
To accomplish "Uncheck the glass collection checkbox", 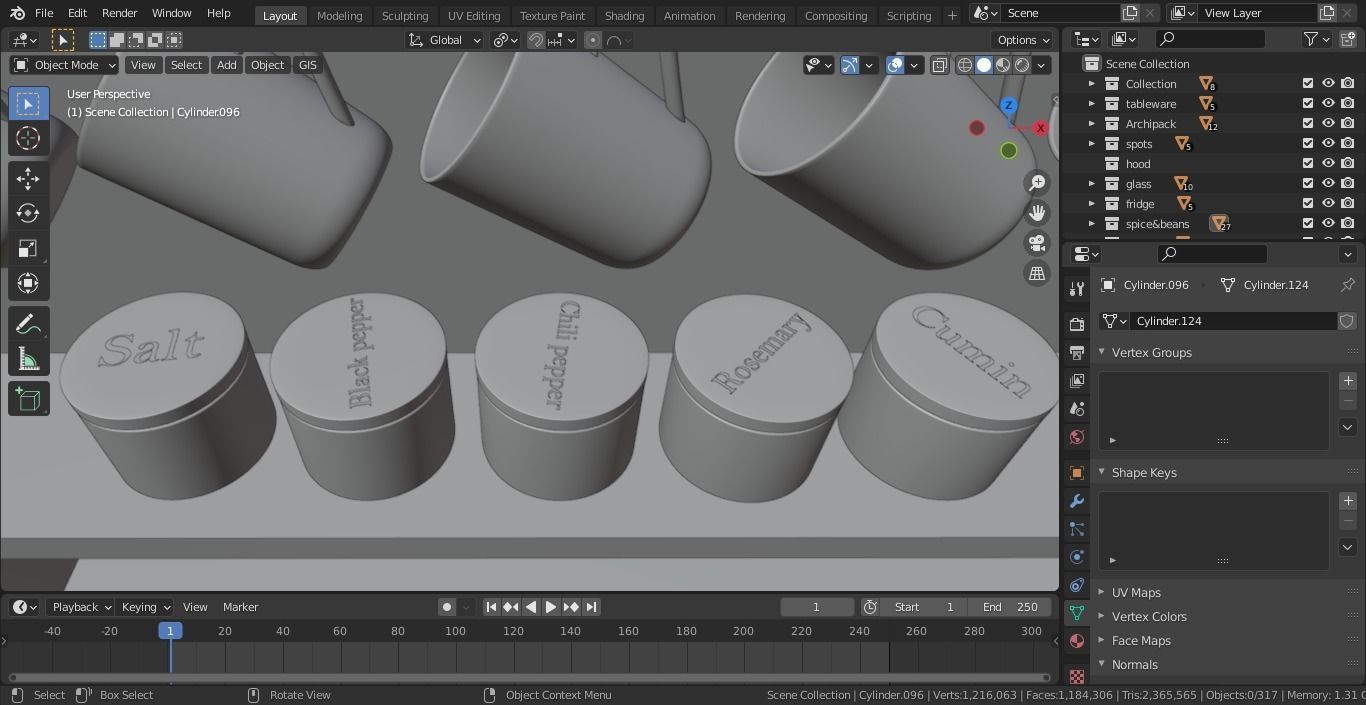I will click(x=1308, y=184).
